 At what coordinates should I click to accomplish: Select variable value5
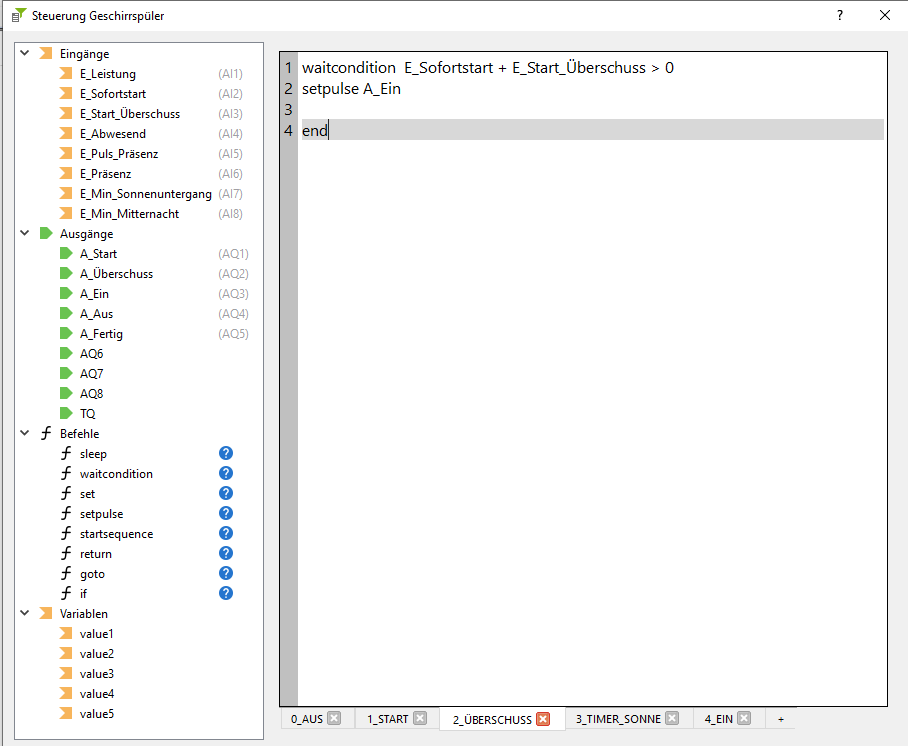click(x=97, y=714)
